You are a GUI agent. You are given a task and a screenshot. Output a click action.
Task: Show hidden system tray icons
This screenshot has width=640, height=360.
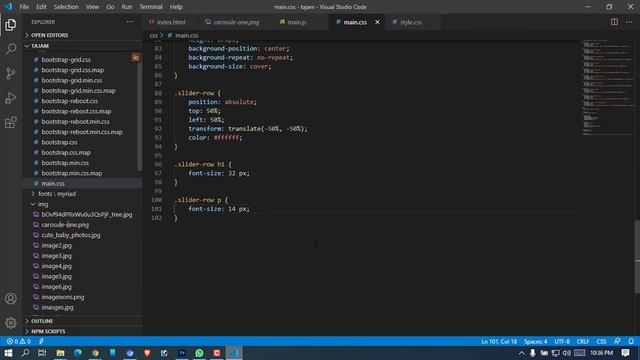click(522, 353)
